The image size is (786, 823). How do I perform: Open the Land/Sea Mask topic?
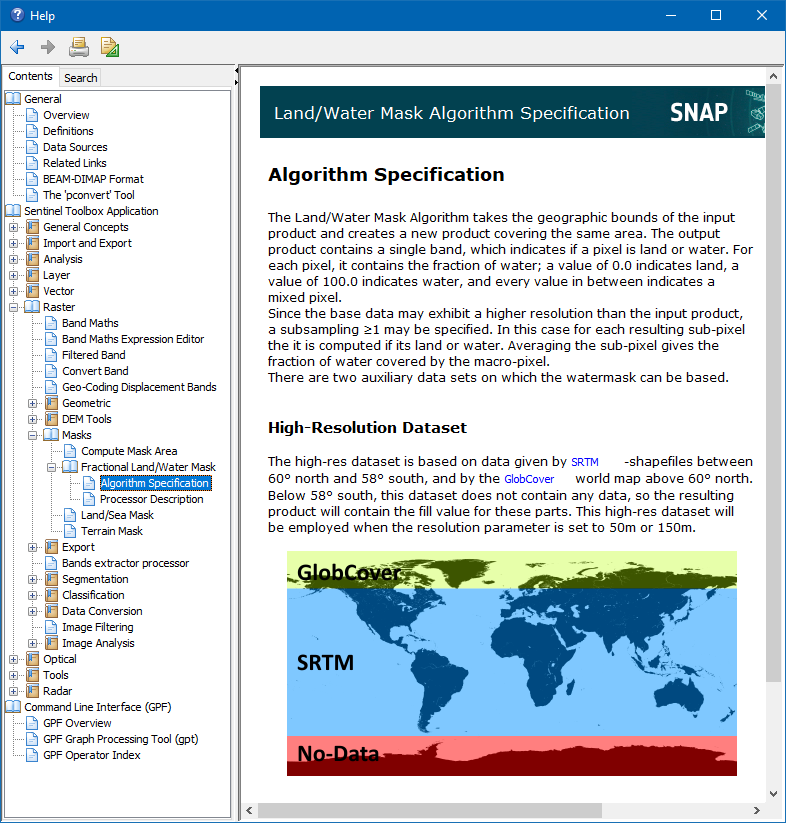[117, 515]
